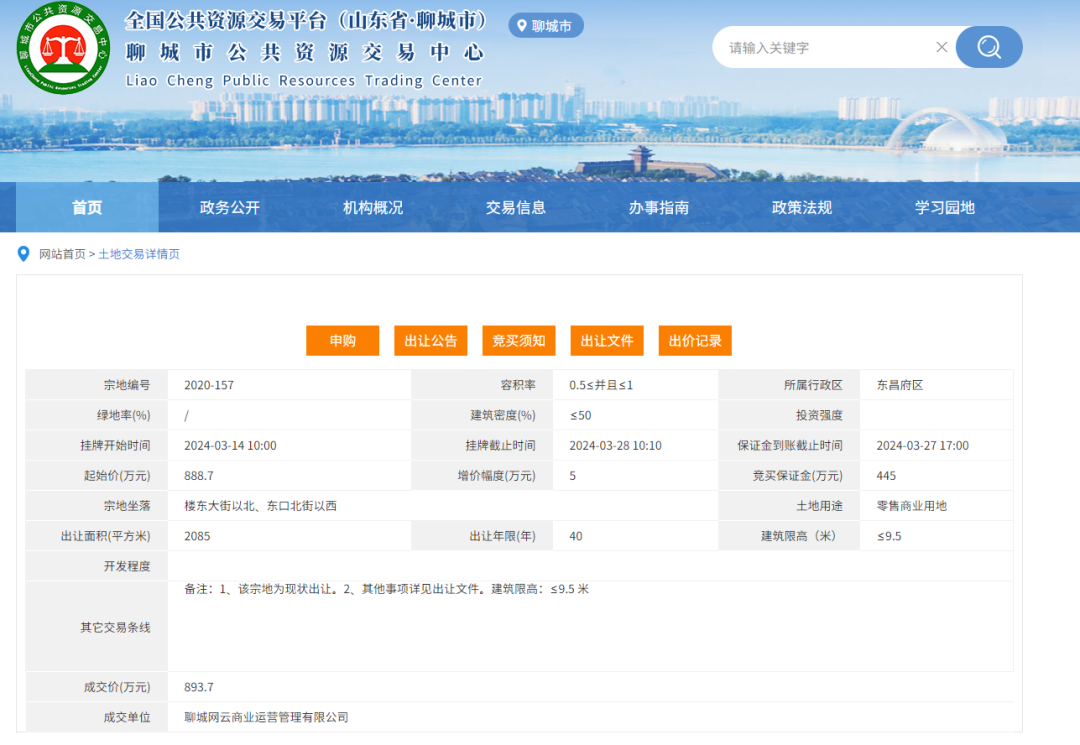Click the green scales-of-justice site logo
1080x745 pixels.
coord(63,48)
